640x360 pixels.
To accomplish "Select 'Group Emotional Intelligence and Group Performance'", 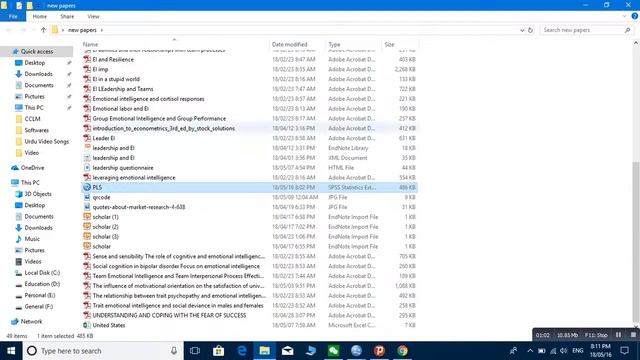I will tap(159, 118).
